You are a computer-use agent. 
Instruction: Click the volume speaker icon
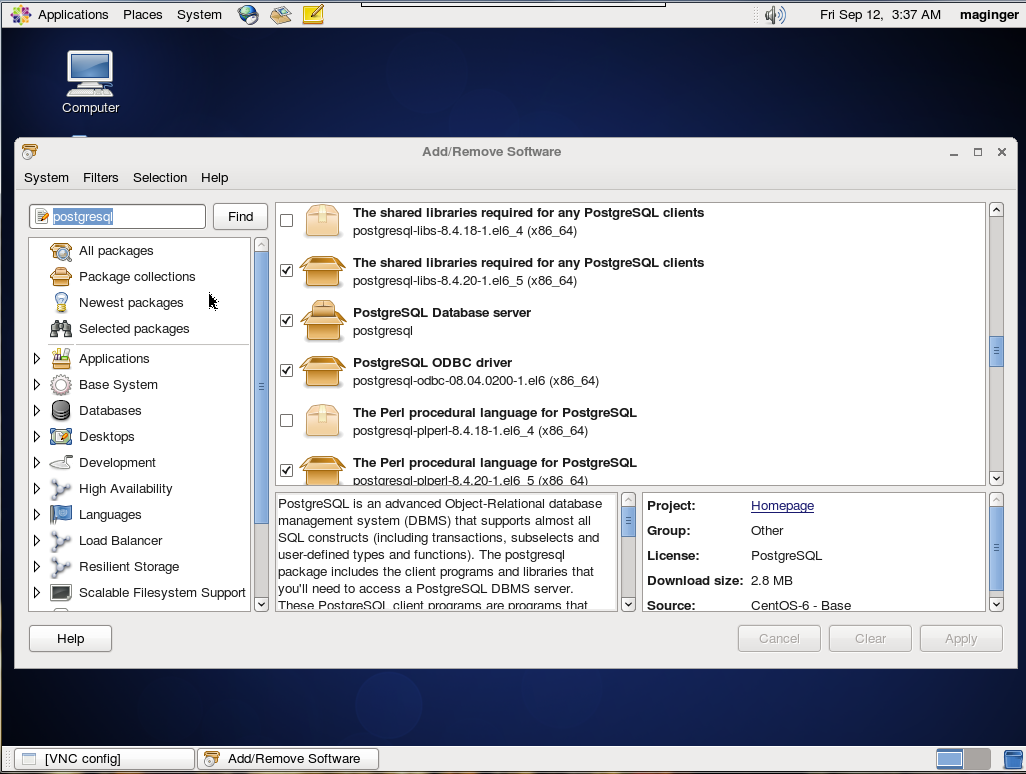(775, 14)
